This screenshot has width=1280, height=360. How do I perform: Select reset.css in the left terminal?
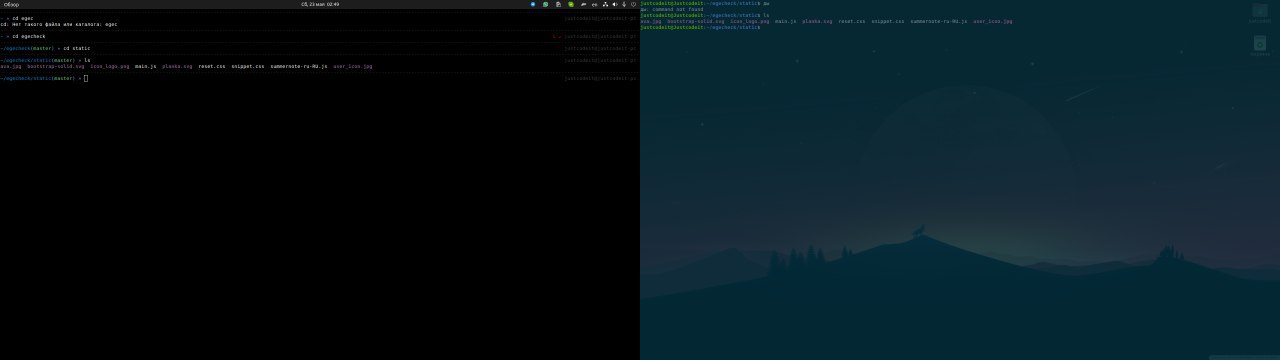tap(212, 66)
